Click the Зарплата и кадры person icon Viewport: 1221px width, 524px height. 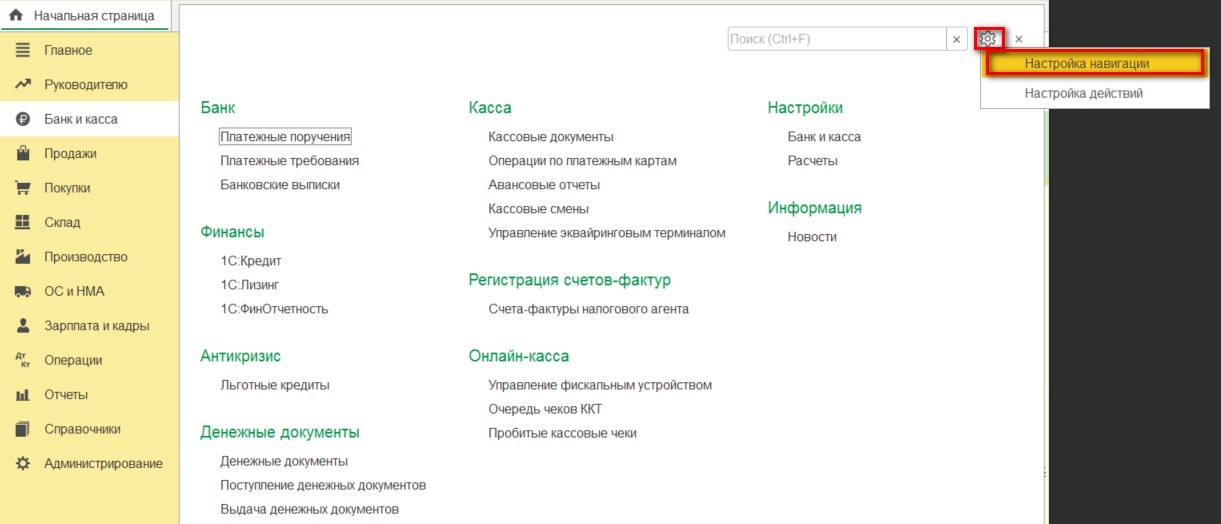[23, 325]
